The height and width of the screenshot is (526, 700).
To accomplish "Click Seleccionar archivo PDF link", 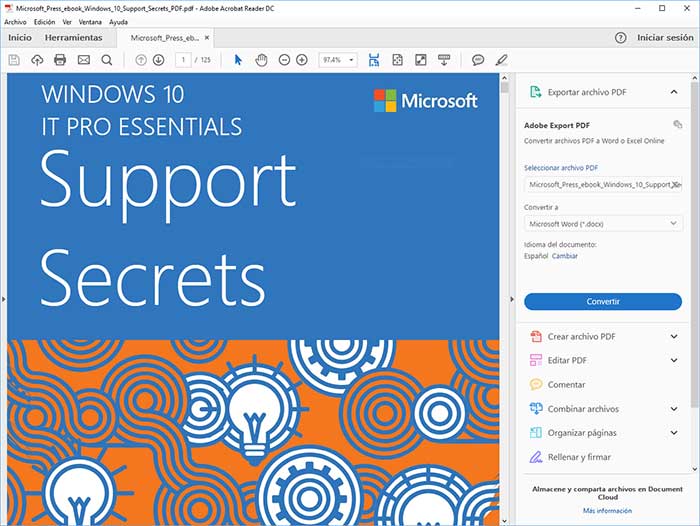I will tap(561, 168).
